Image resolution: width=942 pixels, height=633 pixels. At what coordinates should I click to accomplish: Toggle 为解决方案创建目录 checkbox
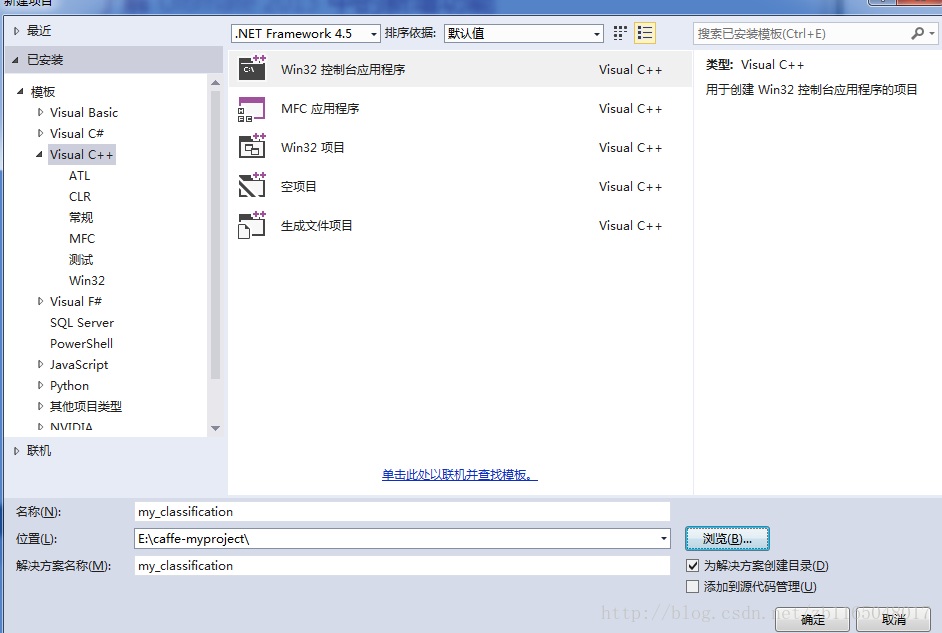[x=692, y=566]
